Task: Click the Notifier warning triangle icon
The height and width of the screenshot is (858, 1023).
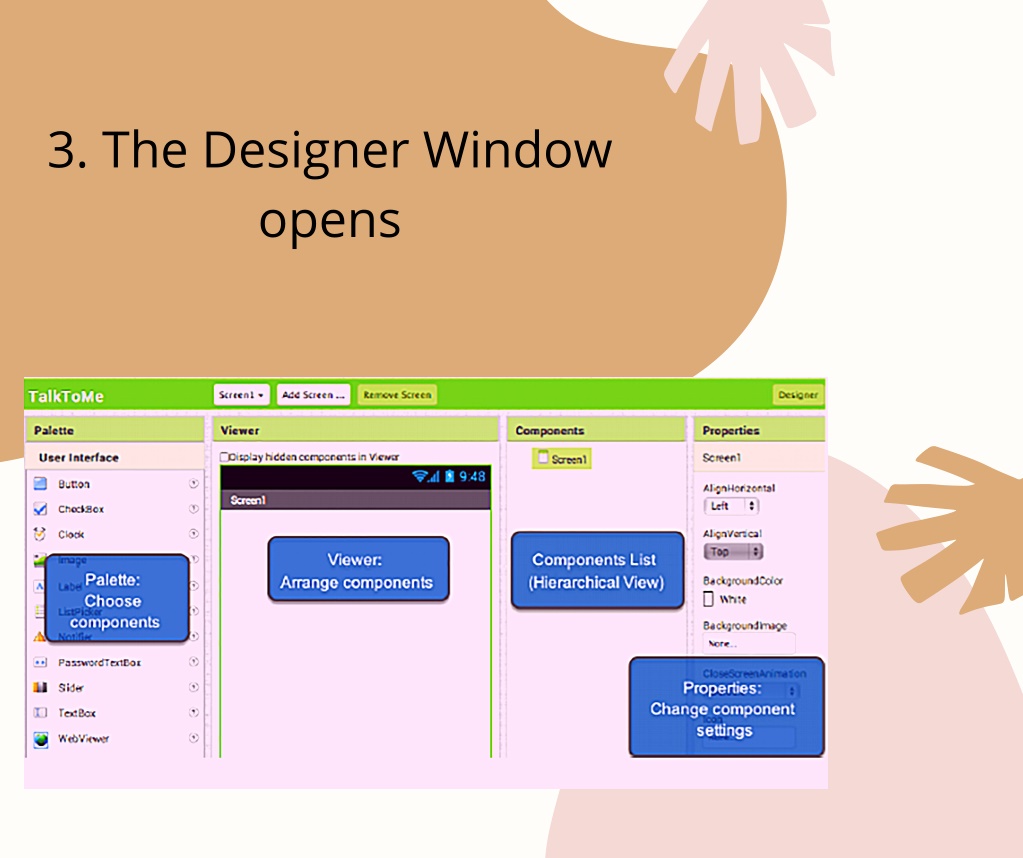Action: pyautogui.click(x=38, y=637)
